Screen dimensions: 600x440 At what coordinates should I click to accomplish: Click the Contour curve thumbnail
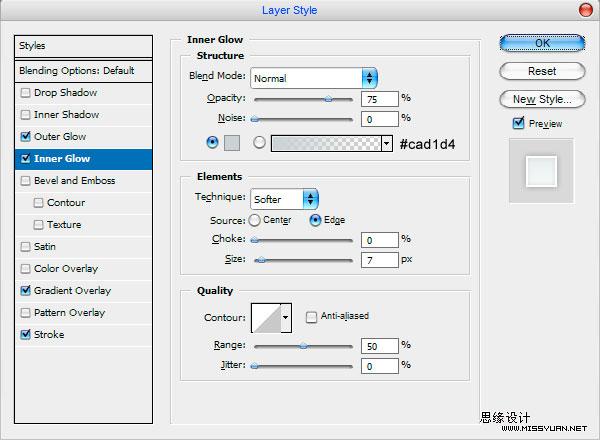click(x=266, y=318)
